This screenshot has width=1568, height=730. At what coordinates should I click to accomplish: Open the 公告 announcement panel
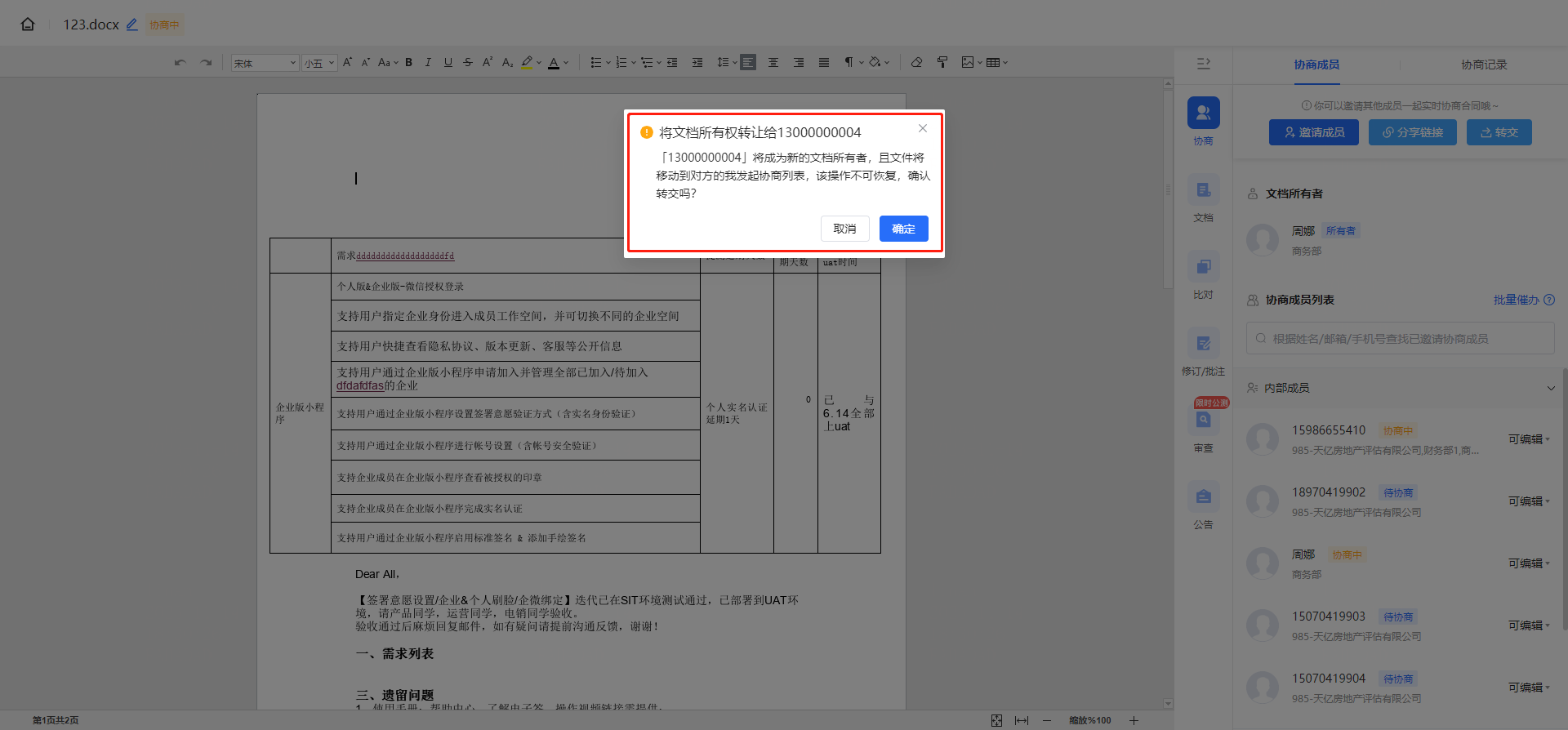1203,505
